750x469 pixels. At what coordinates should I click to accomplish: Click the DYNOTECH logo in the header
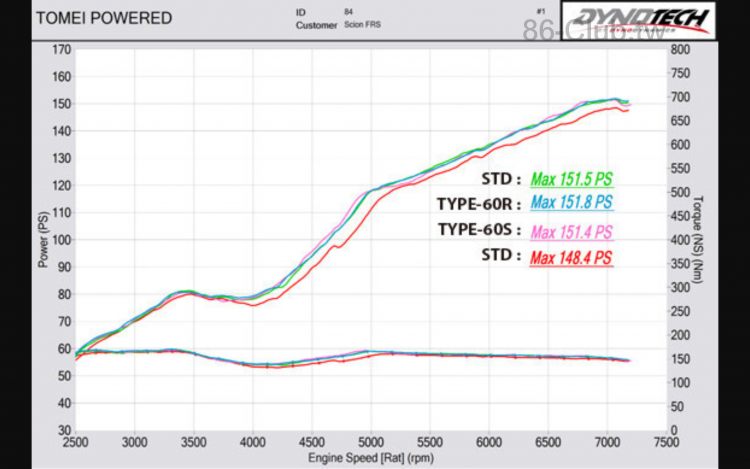coord(638,21)
